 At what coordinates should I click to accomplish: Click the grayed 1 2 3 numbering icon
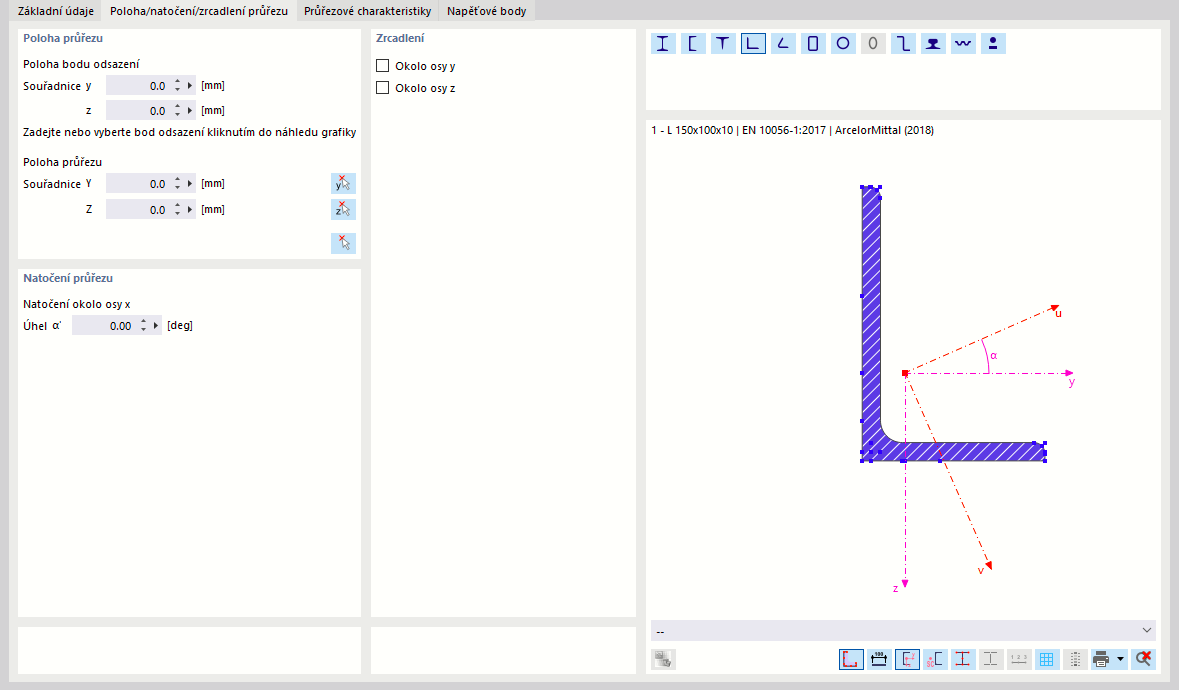(x=1018, y=659)
